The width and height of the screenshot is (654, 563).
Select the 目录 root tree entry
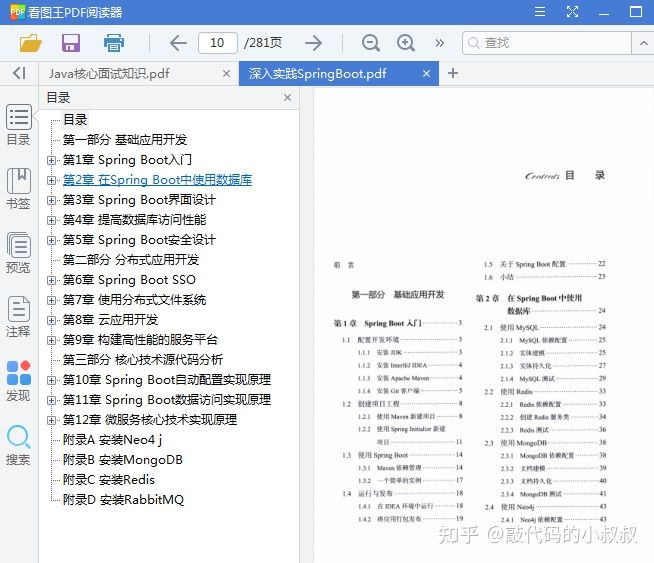75,120
